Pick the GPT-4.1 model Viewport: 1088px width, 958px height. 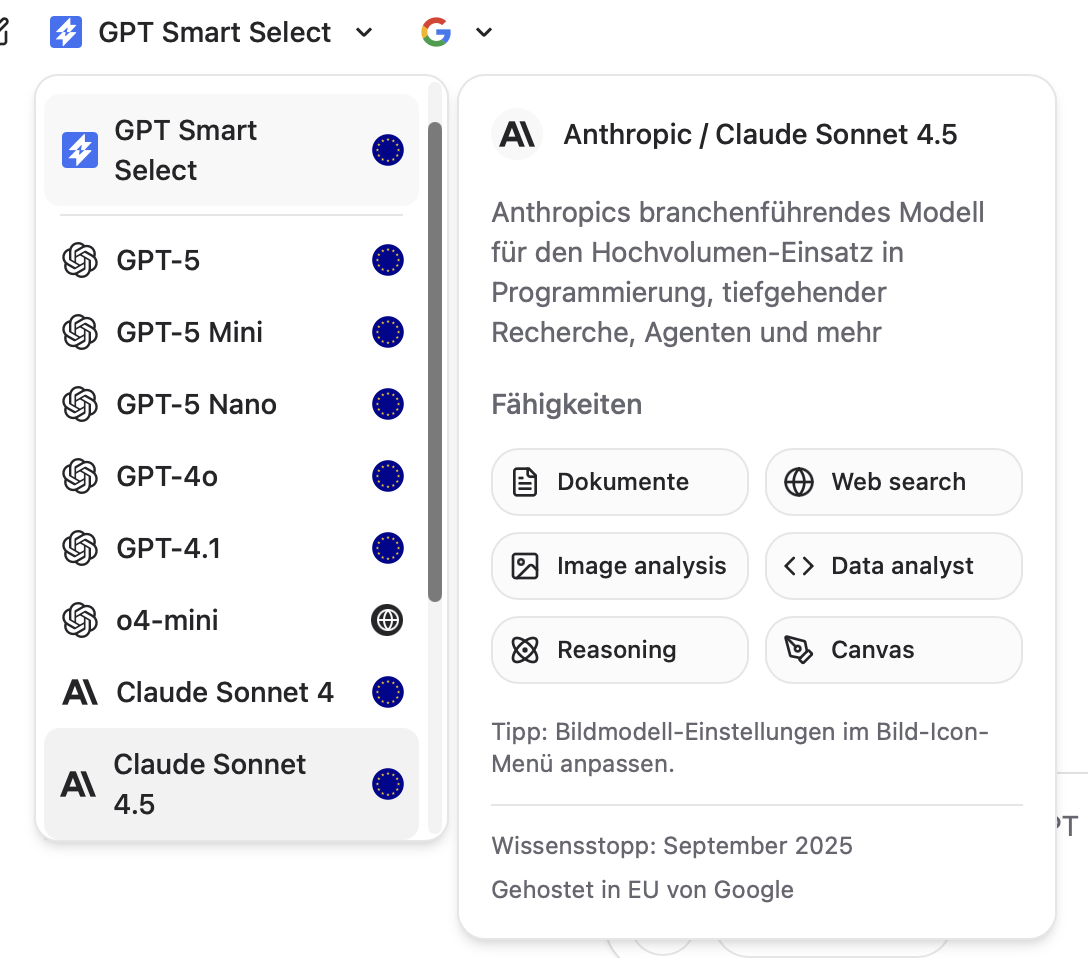(x=231, y=548)
